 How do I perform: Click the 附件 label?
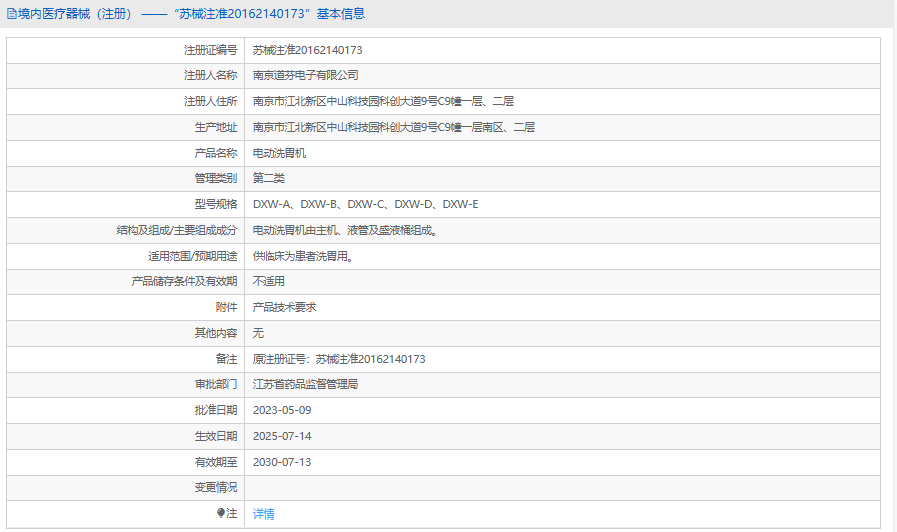click(x=227, y=307)
